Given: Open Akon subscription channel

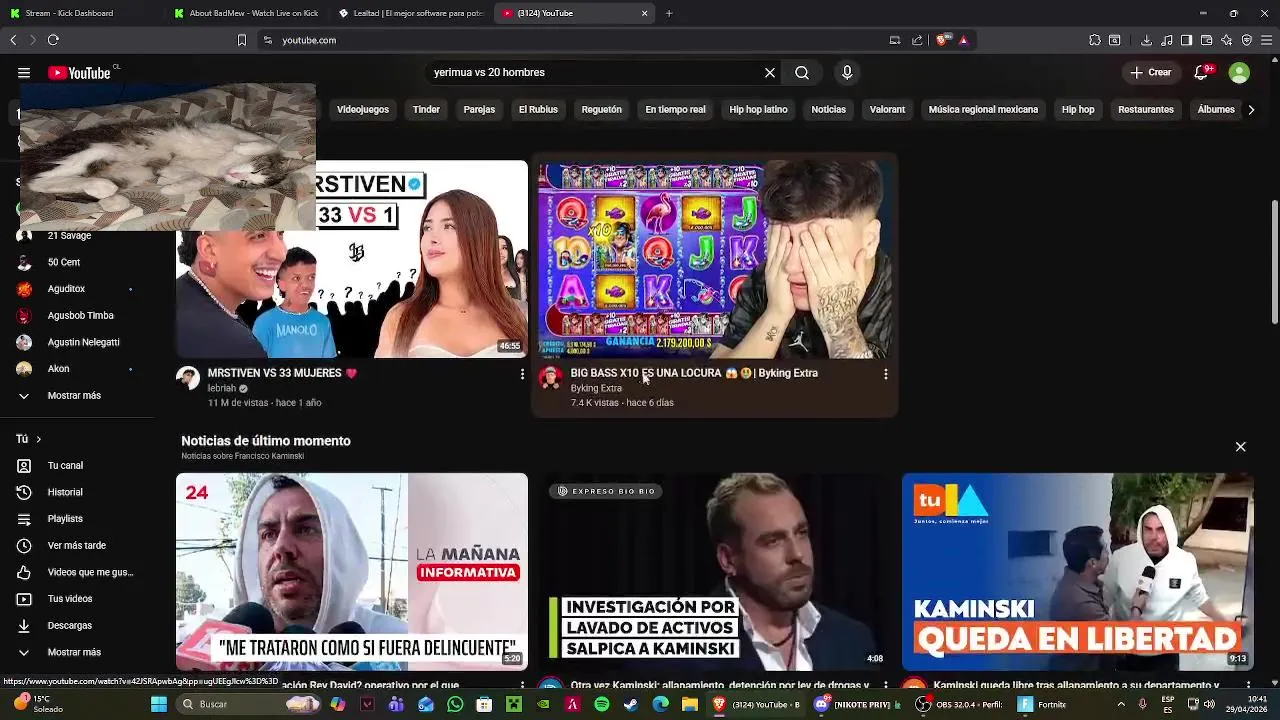Looking at the screenshot, I should (x=58, y=369).
